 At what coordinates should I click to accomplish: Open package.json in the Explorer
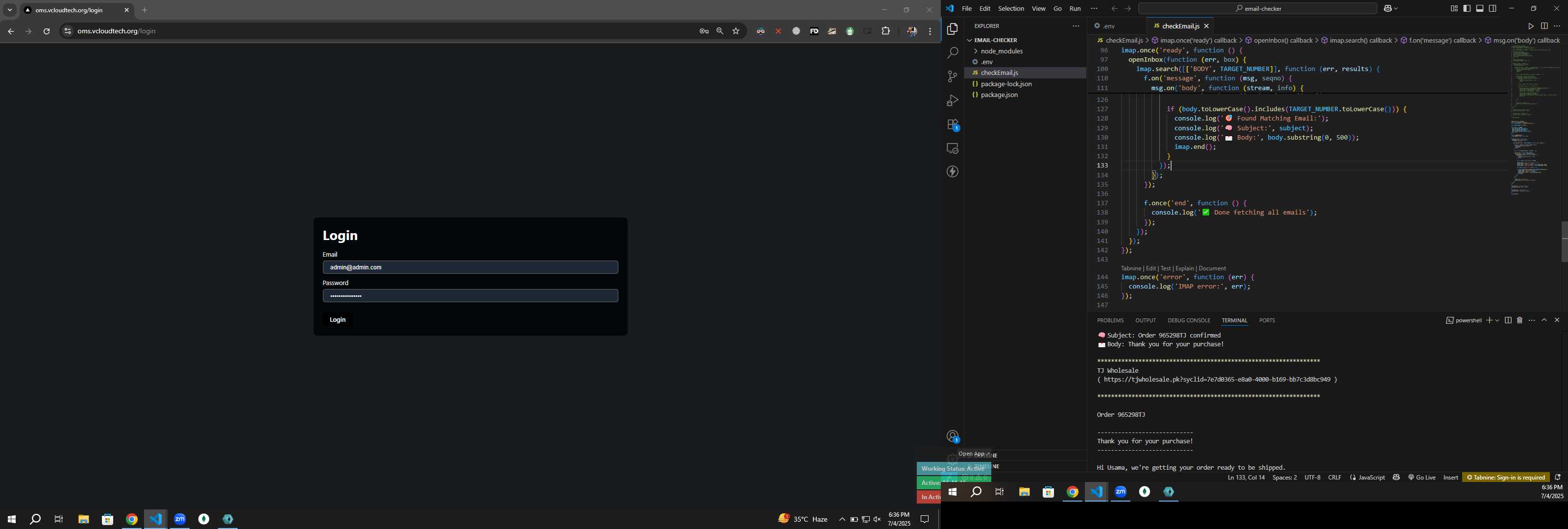(999, 96)
